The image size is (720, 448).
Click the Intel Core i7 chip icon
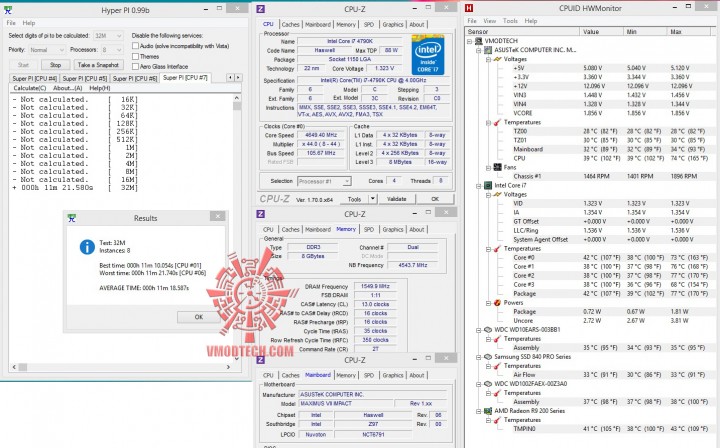(x=488, y=185)
